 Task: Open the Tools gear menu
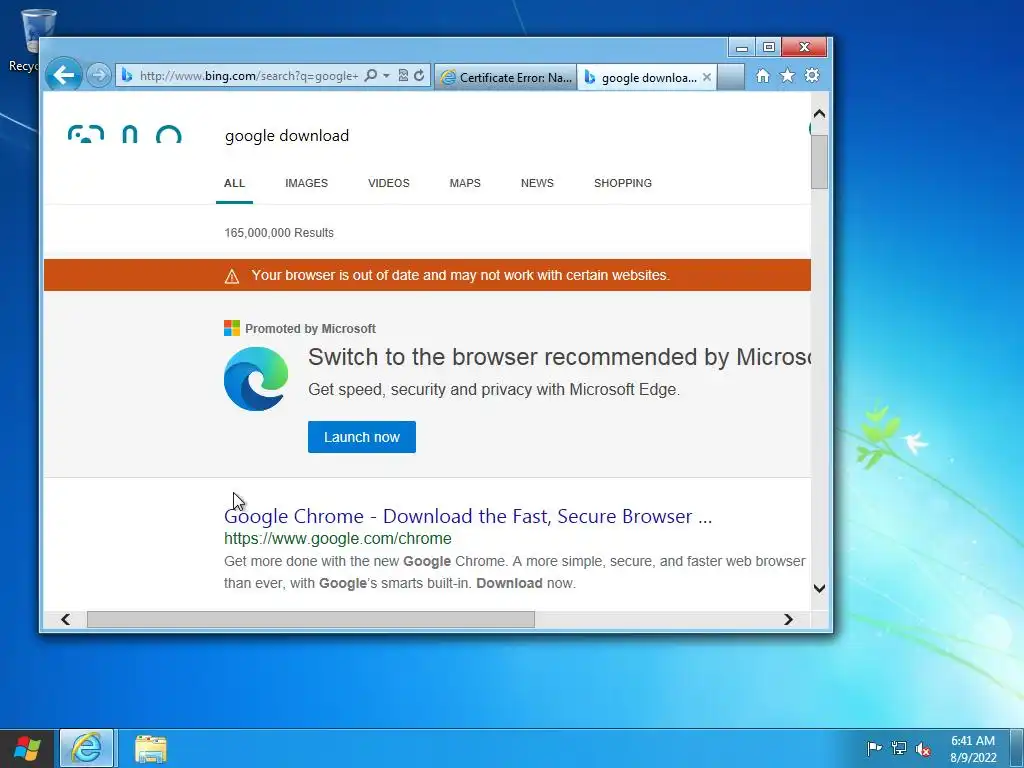(x=812, y=76)
